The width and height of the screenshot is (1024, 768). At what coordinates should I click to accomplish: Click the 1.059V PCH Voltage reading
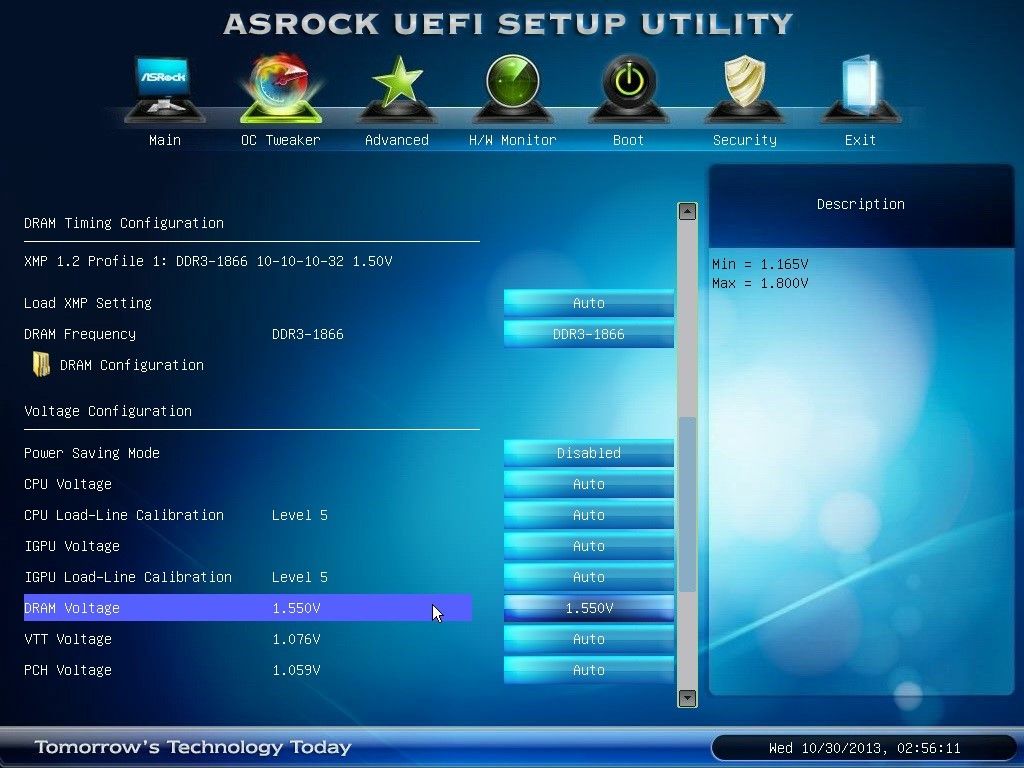(296, 670)
